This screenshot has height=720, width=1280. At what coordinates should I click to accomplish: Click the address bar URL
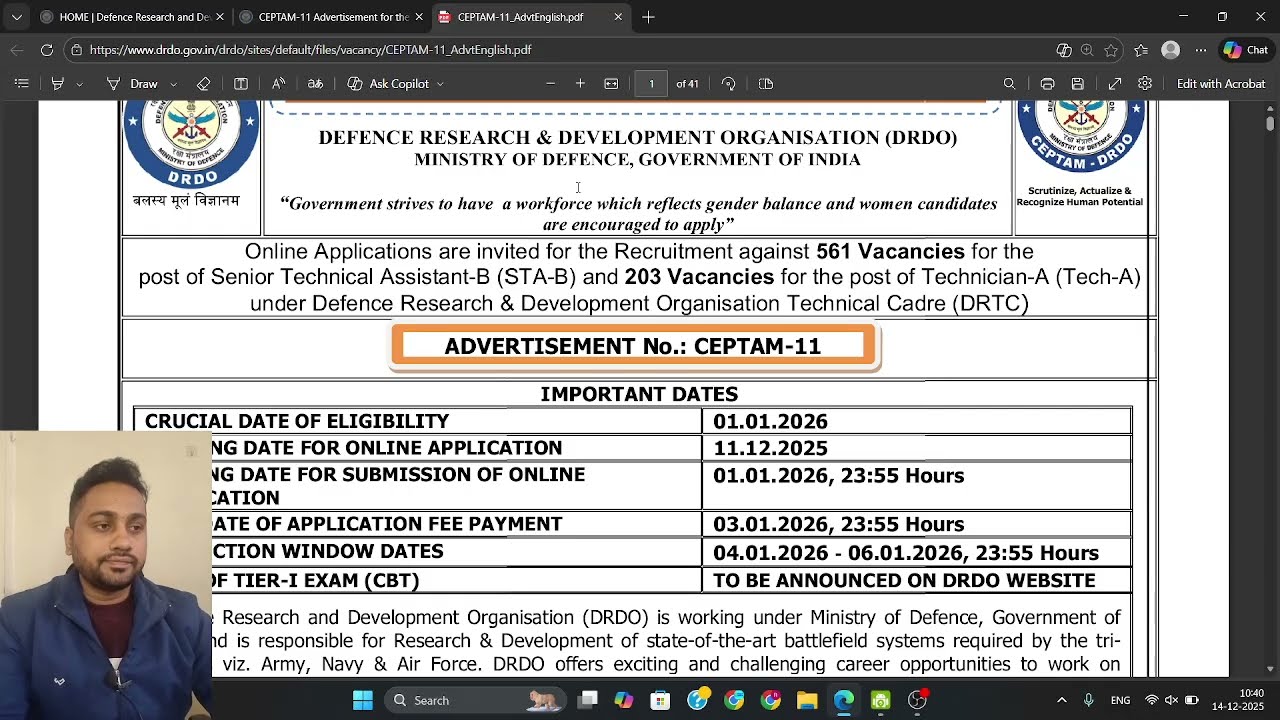pyautogui.click(x=310, y=50)
